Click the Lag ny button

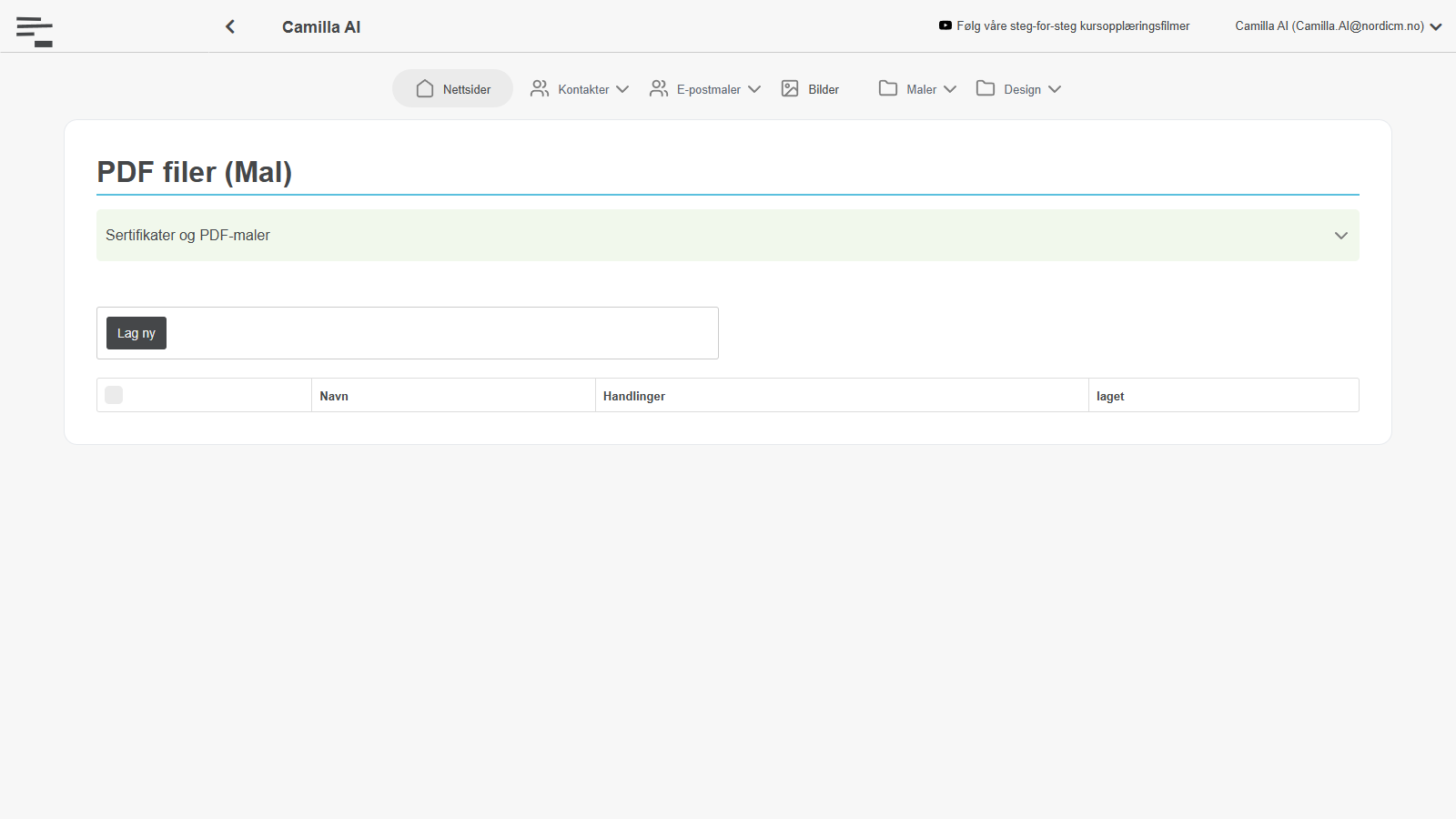click(136, 333)
